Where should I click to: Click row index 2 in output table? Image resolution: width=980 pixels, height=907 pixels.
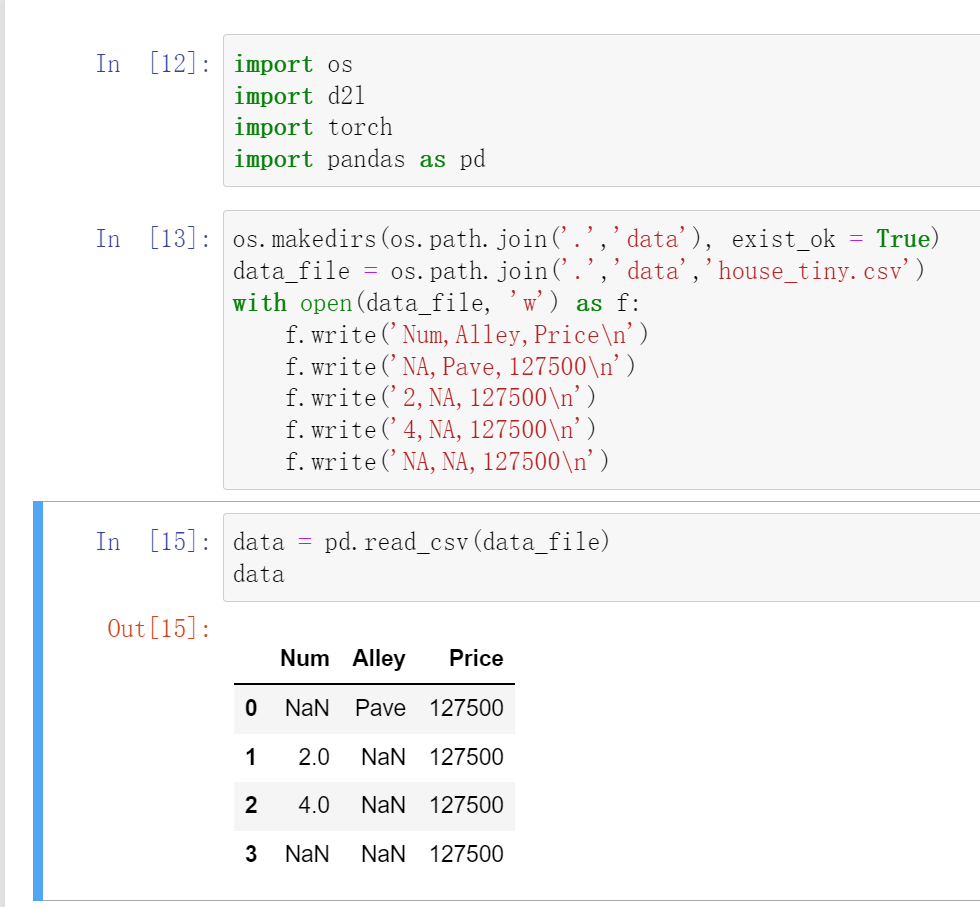coord(251,805)
